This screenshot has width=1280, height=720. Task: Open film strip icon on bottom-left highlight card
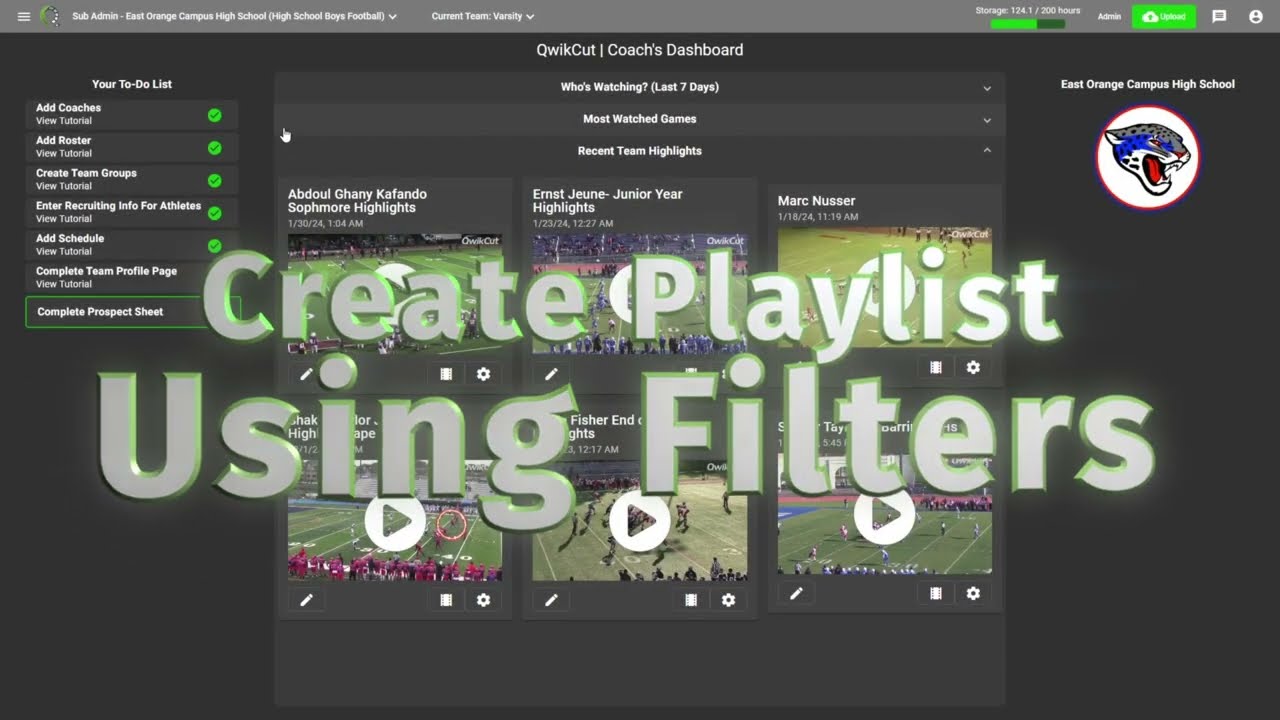(x=446, y=600)
